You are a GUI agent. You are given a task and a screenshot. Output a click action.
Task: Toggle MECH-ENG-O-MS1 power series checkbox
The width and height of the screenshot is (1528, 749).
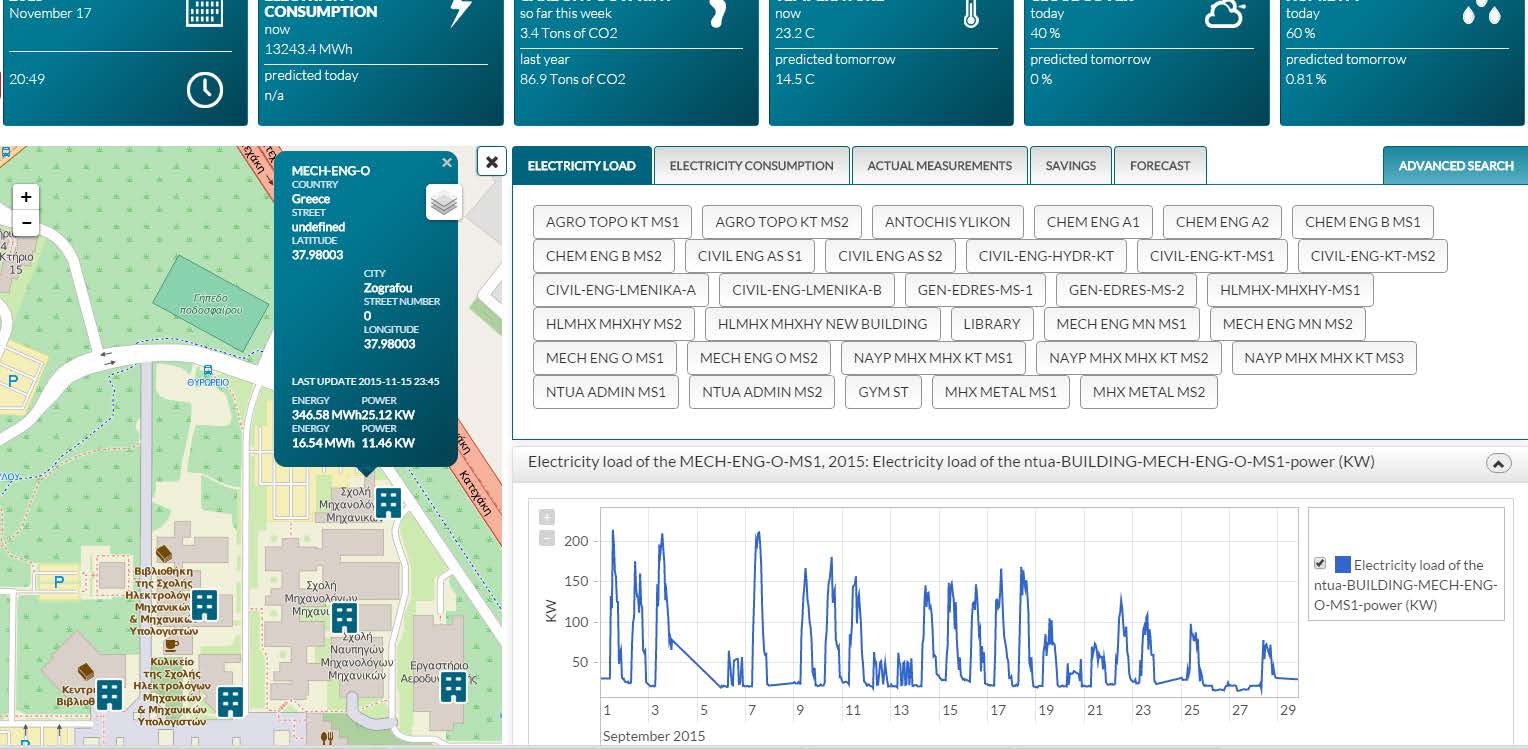click(1320, 564)
